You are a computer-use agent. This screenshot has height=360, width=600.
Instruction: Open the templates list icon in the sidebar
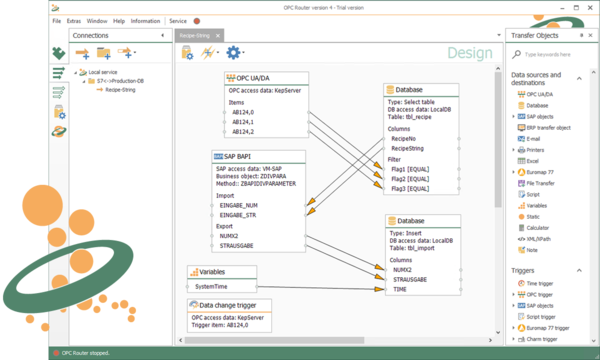click(59, 93)
